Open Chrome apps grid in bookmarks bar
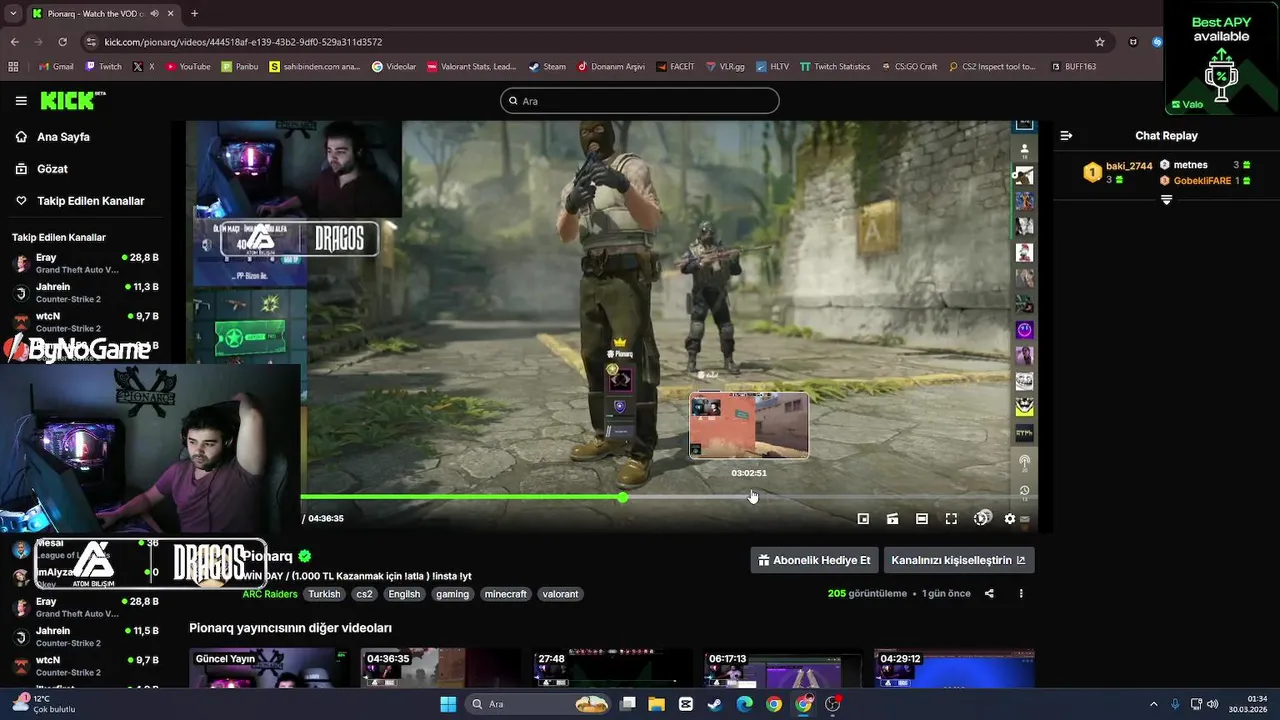1280x720 pixels. 13,67
